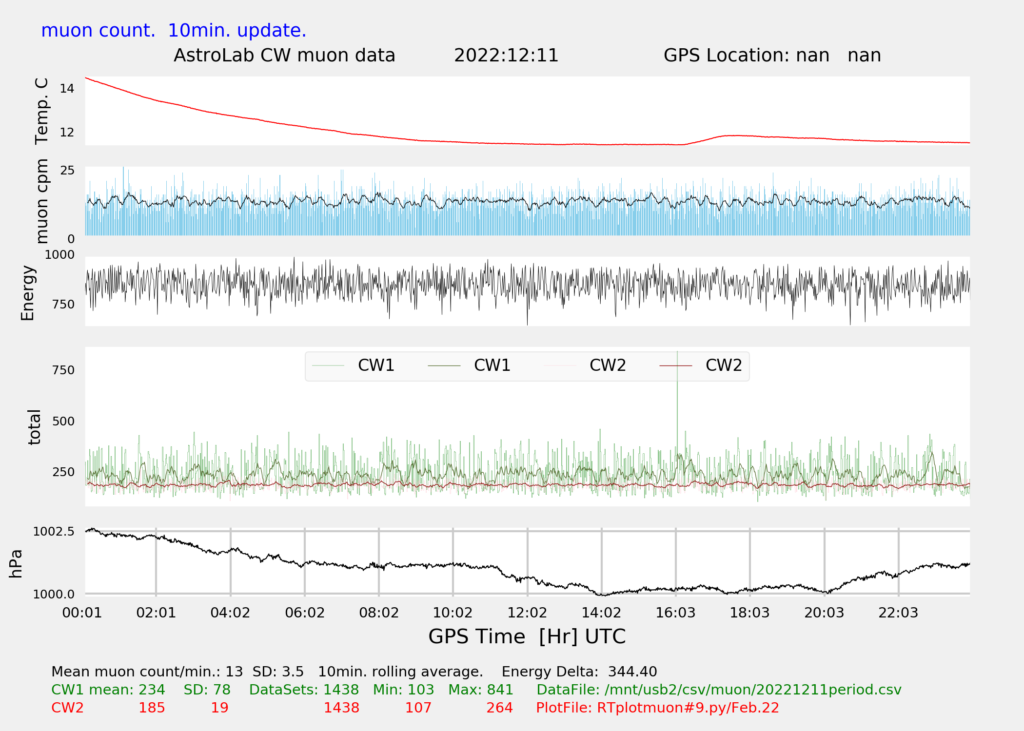
Task: Select the 'AstroLab CW muon data' title
Action: point(284,56)
